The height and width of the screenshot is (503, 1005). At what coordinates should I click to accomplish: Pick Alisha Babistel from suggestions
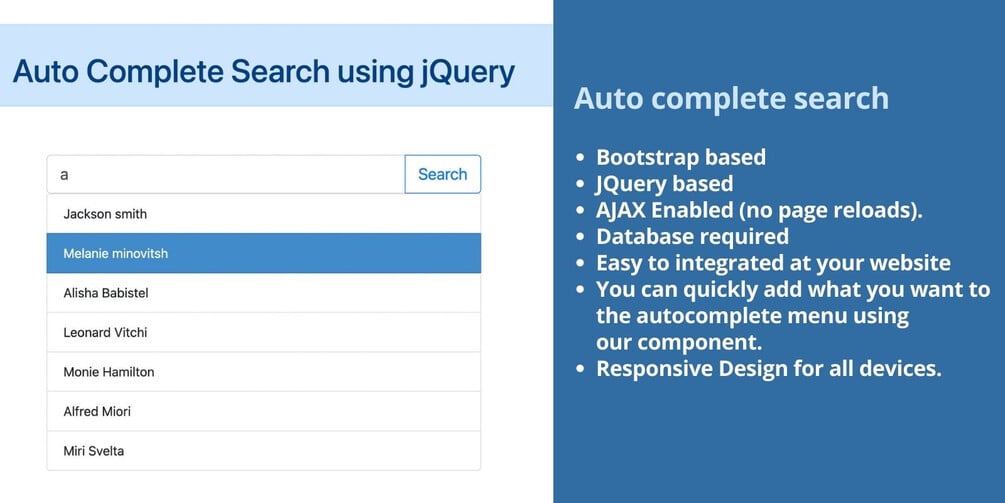click(x=263, y=293)
